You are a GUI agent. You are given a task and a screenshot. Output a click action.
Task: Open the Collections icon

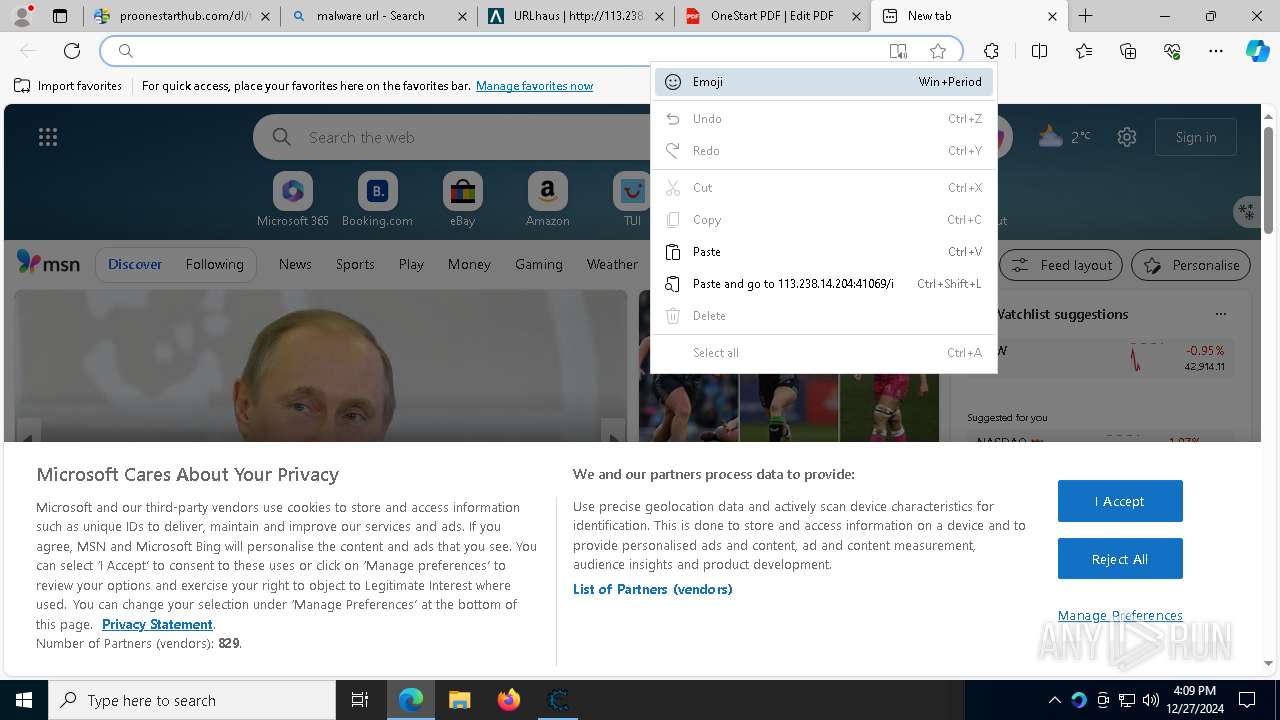(1128, 51)
